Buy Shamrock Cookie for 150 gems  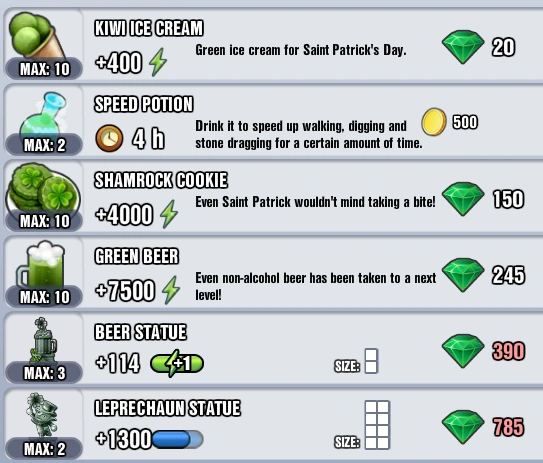coord(483,199)
